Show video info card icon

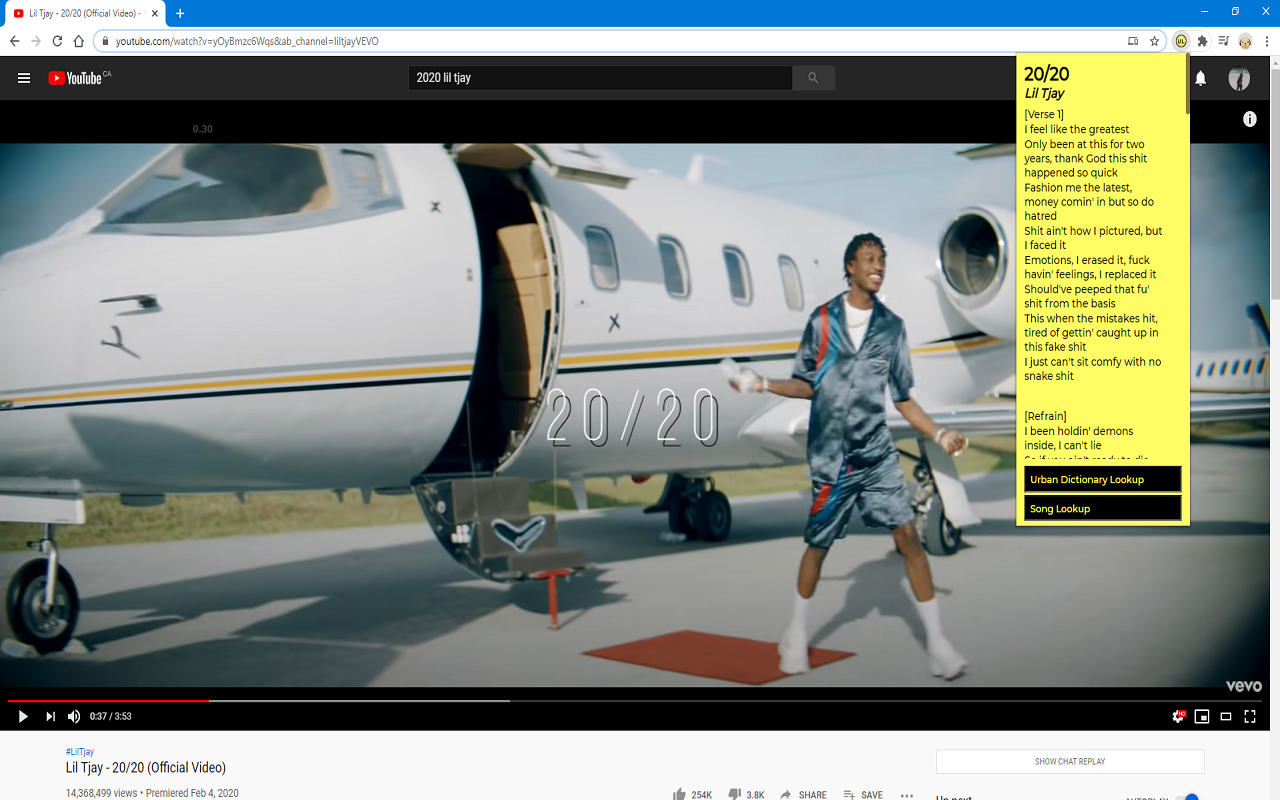[1250, 119]
